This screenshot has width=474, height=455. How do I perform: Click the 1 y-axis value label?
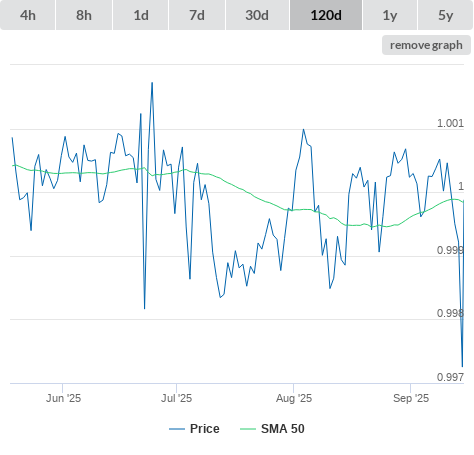click(461, 186)
